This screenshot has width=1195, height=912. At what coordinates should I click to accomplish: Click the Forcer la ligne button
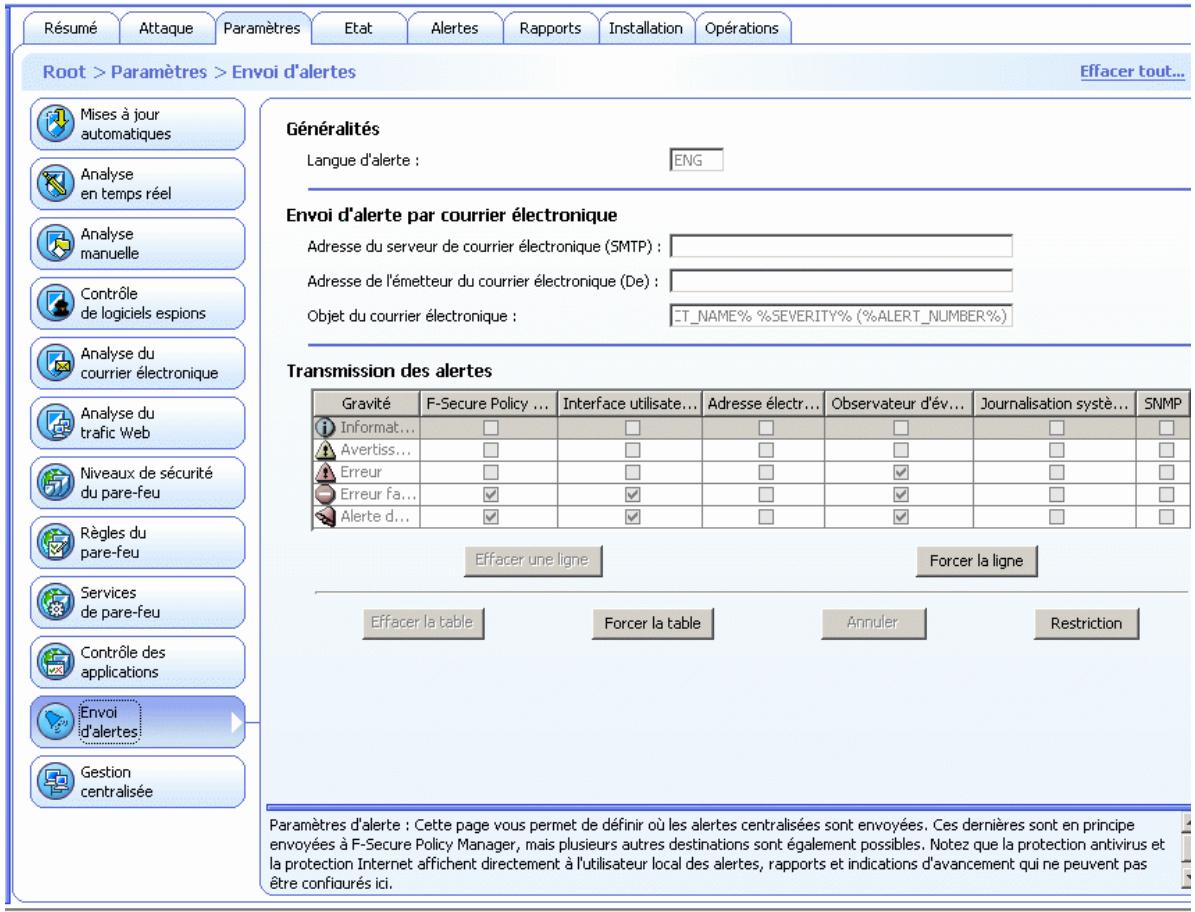point(976,561)
